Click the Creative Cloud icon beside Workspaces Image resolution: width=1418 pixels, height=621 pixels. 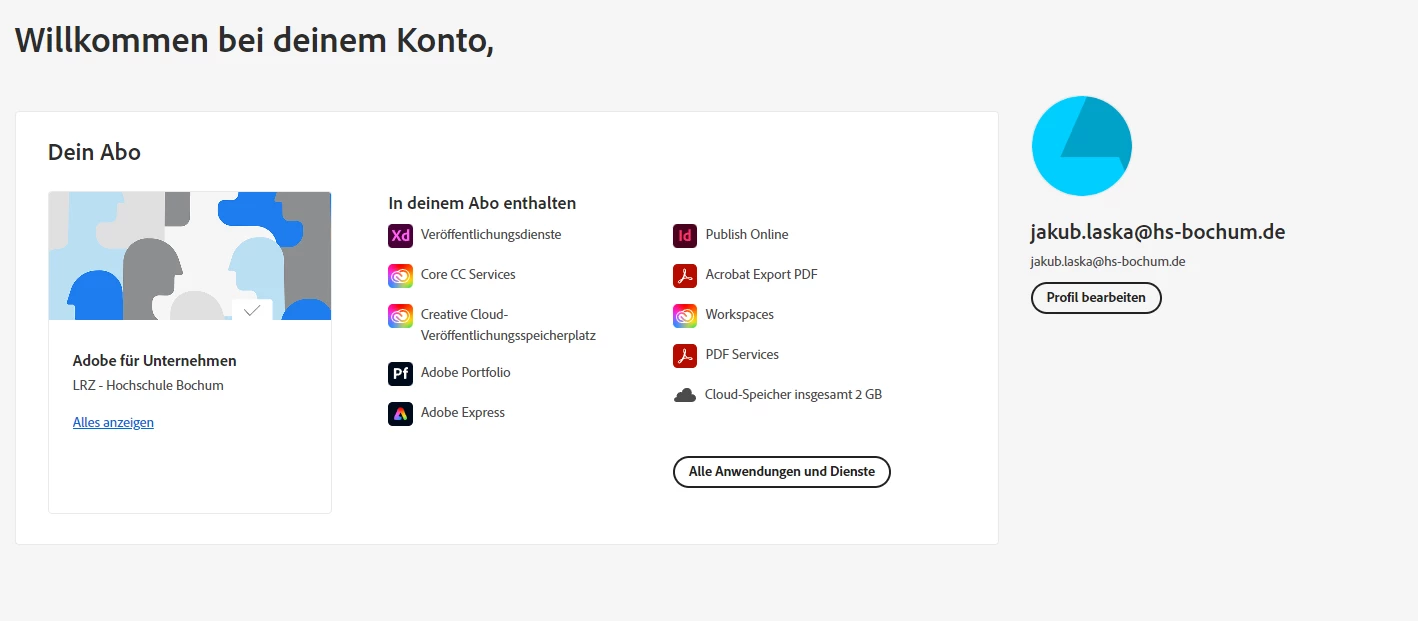pos(685,316)
